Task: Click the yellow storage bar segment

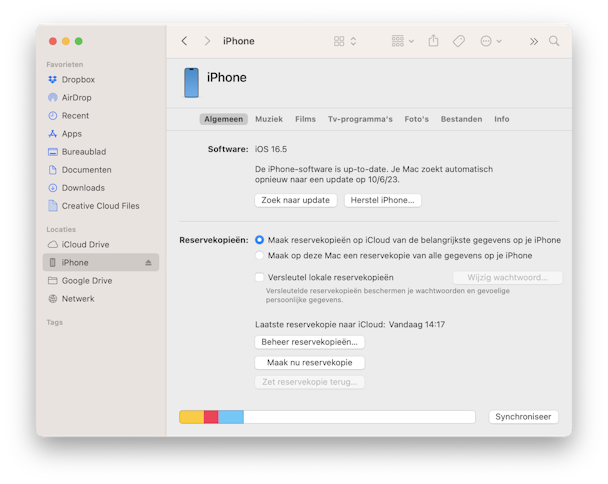Action: (192, 417)
